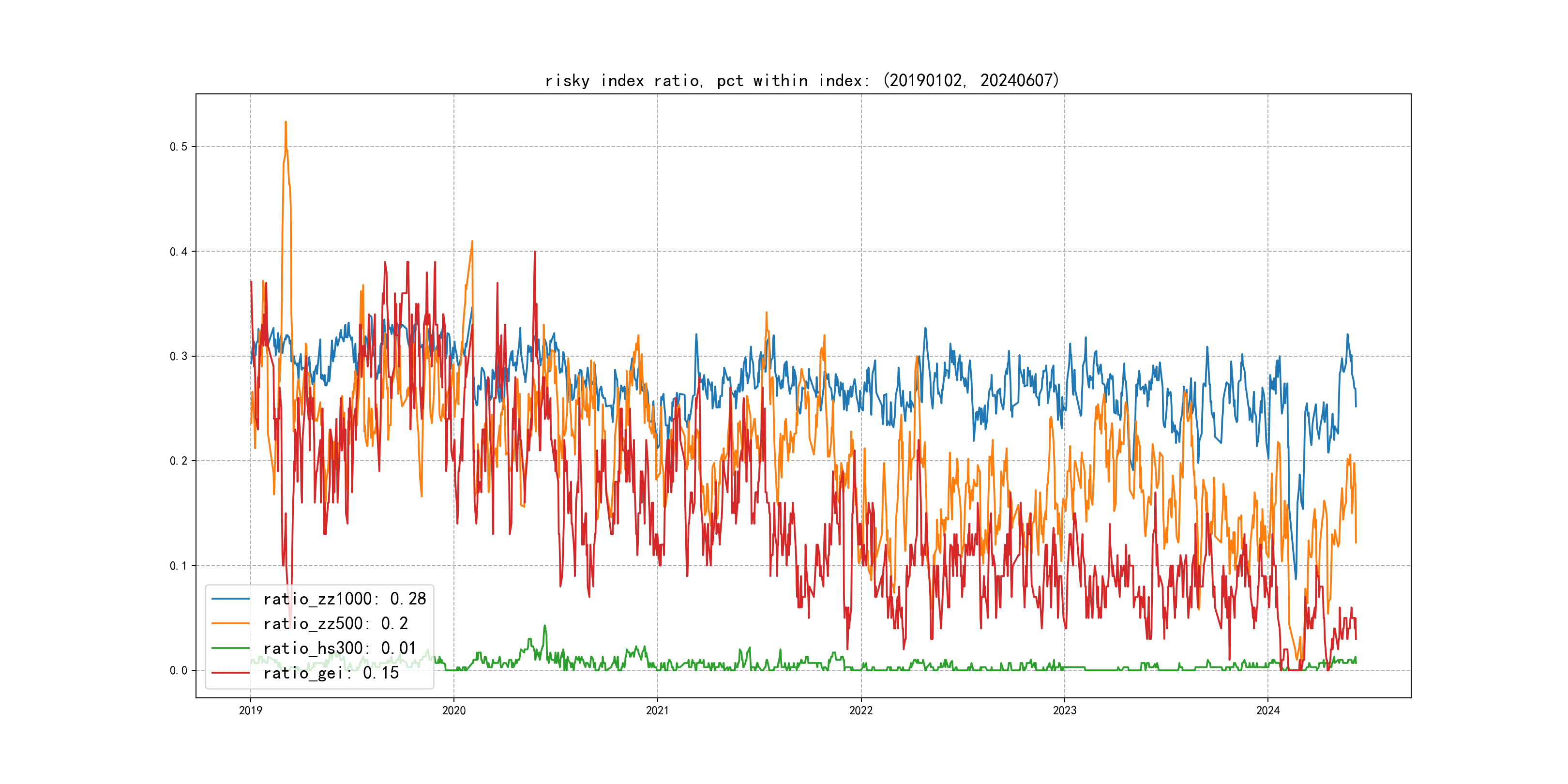Image resolution: width=1568 pixels, height=784 pixels.
Task: Click the green ratio_hs300 legend line sample
Action: 230,648
